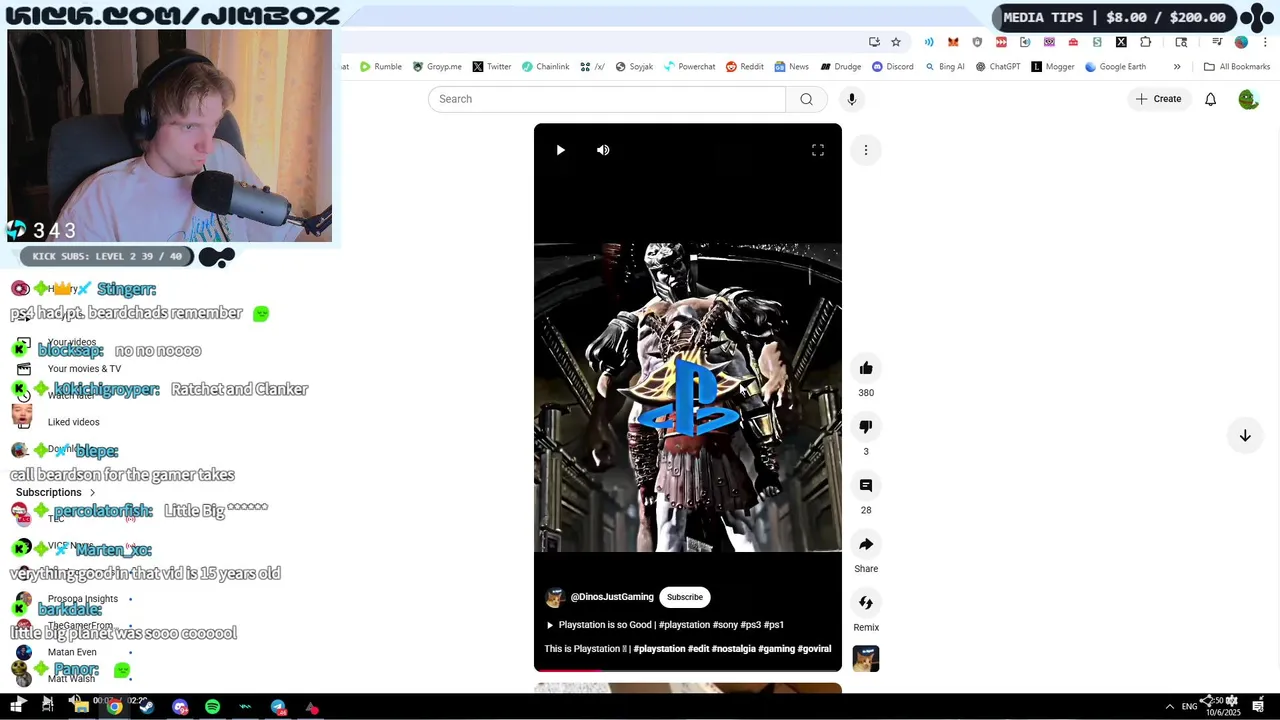This screenshot has width=1280, height=720.
Task: Submit search with magnifier button
Action: pyautogui.click(x=806, y=99)
